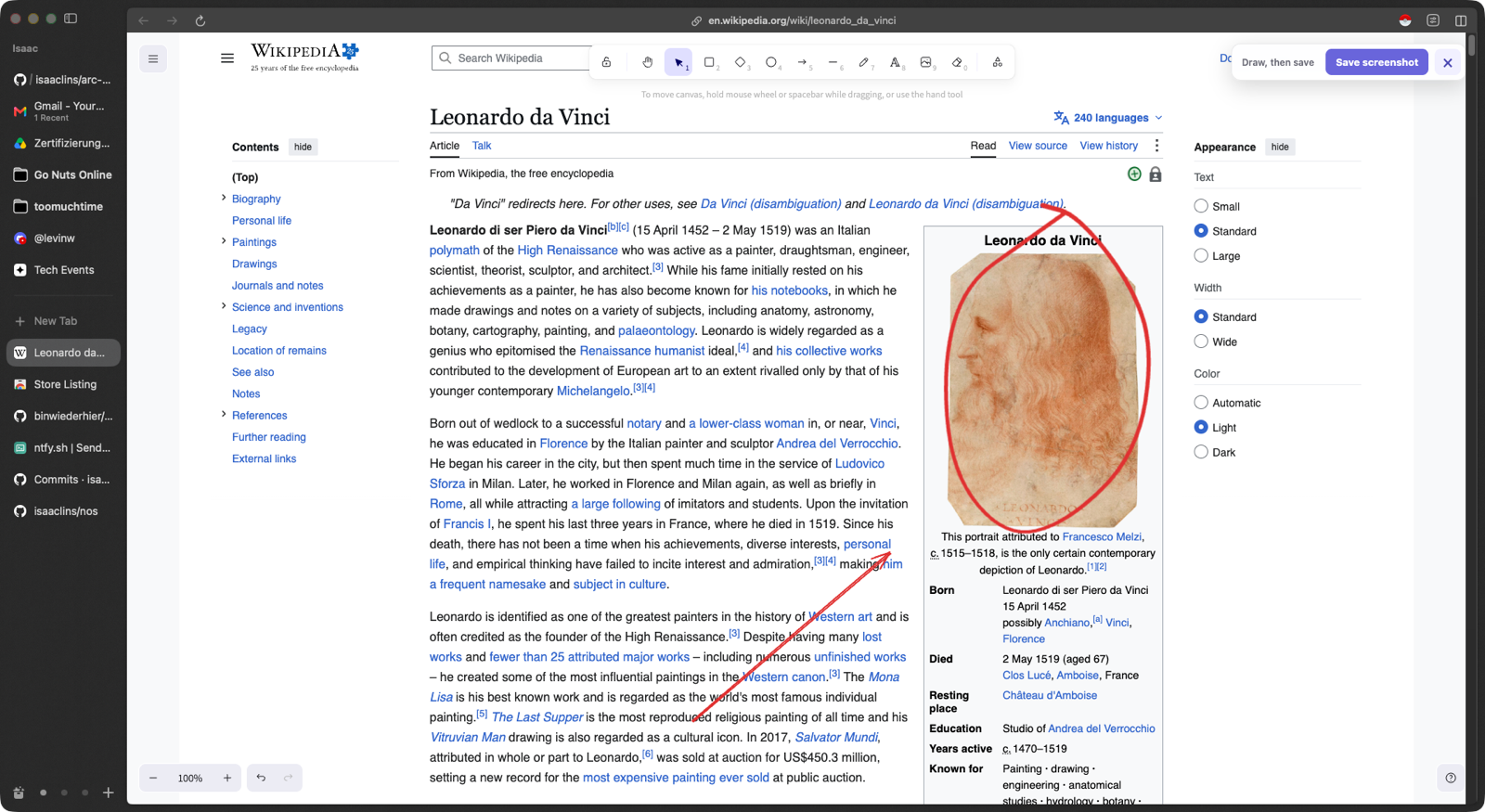Viewport: 1485px width, 812px height.
Task: Switch to the Article tab
Action: tap(445, 146)
